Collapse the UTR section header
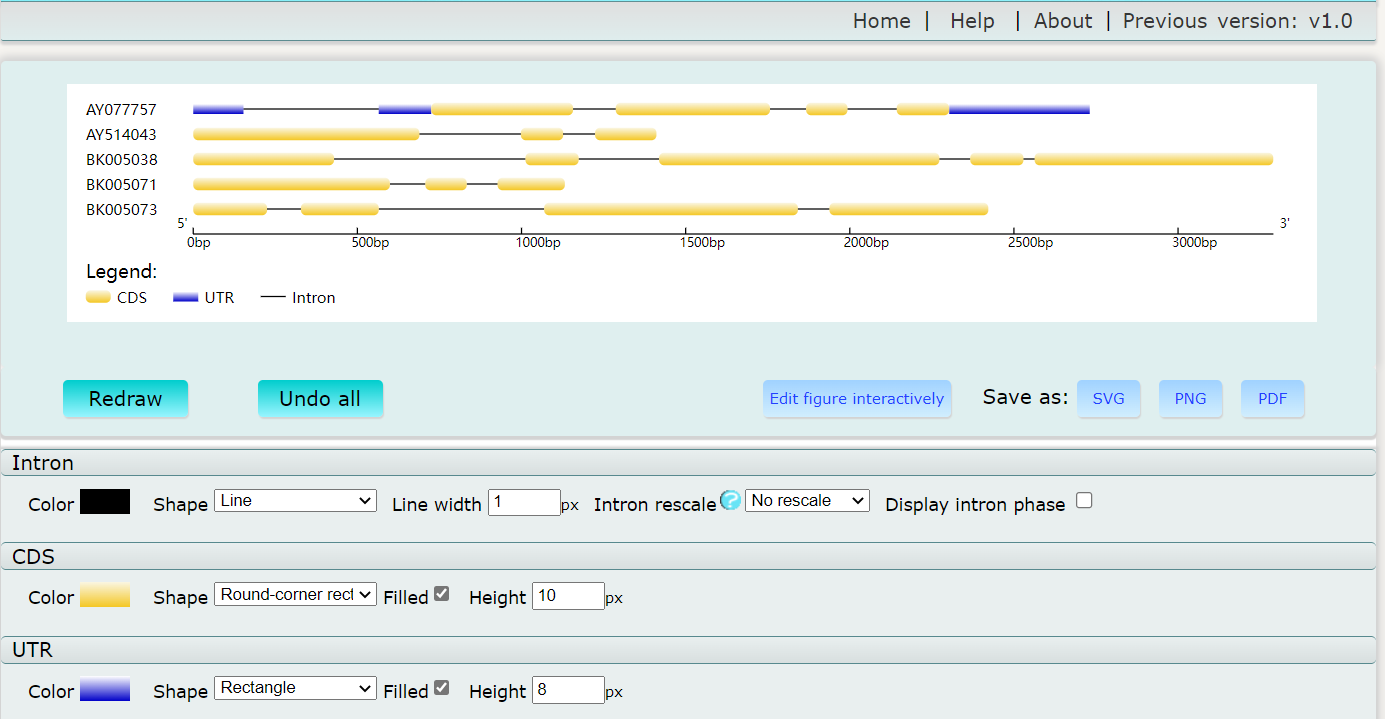 (688, 650)
